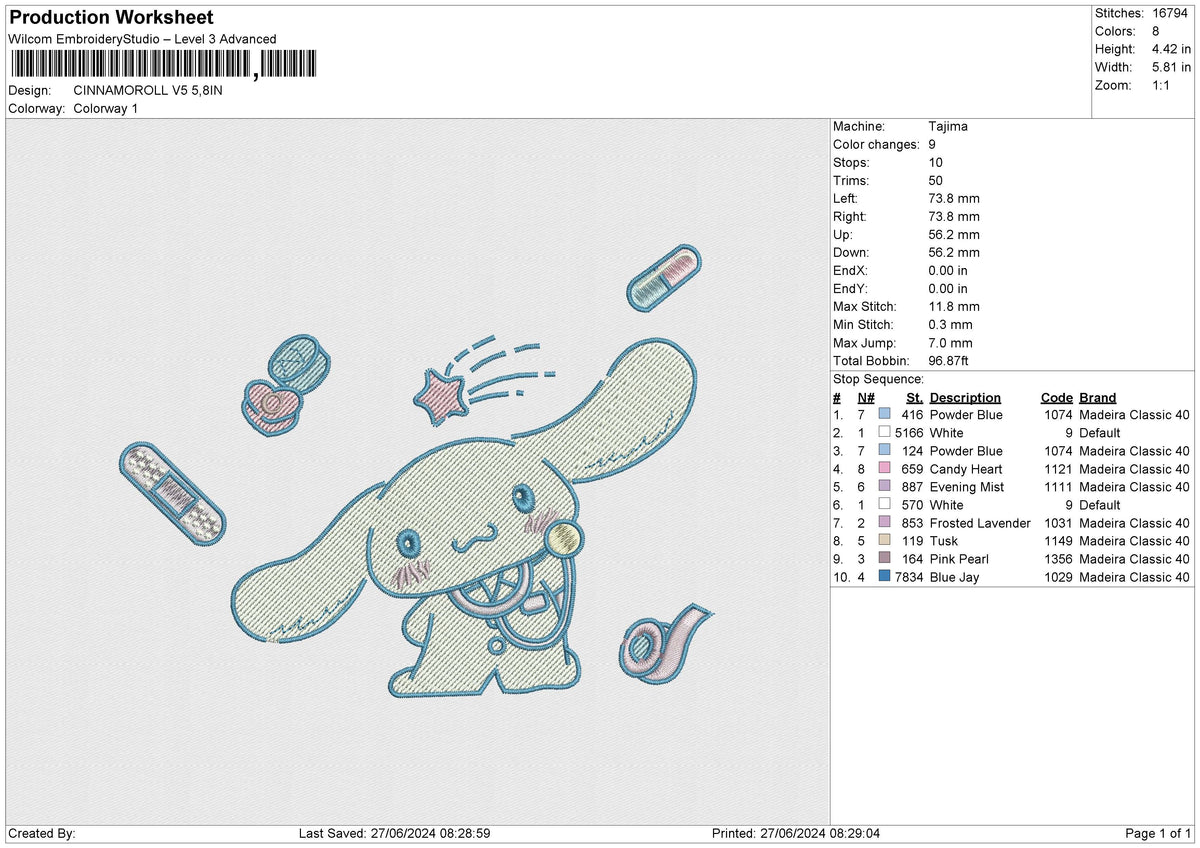Click the Production Worksheet title

(111, 18)
